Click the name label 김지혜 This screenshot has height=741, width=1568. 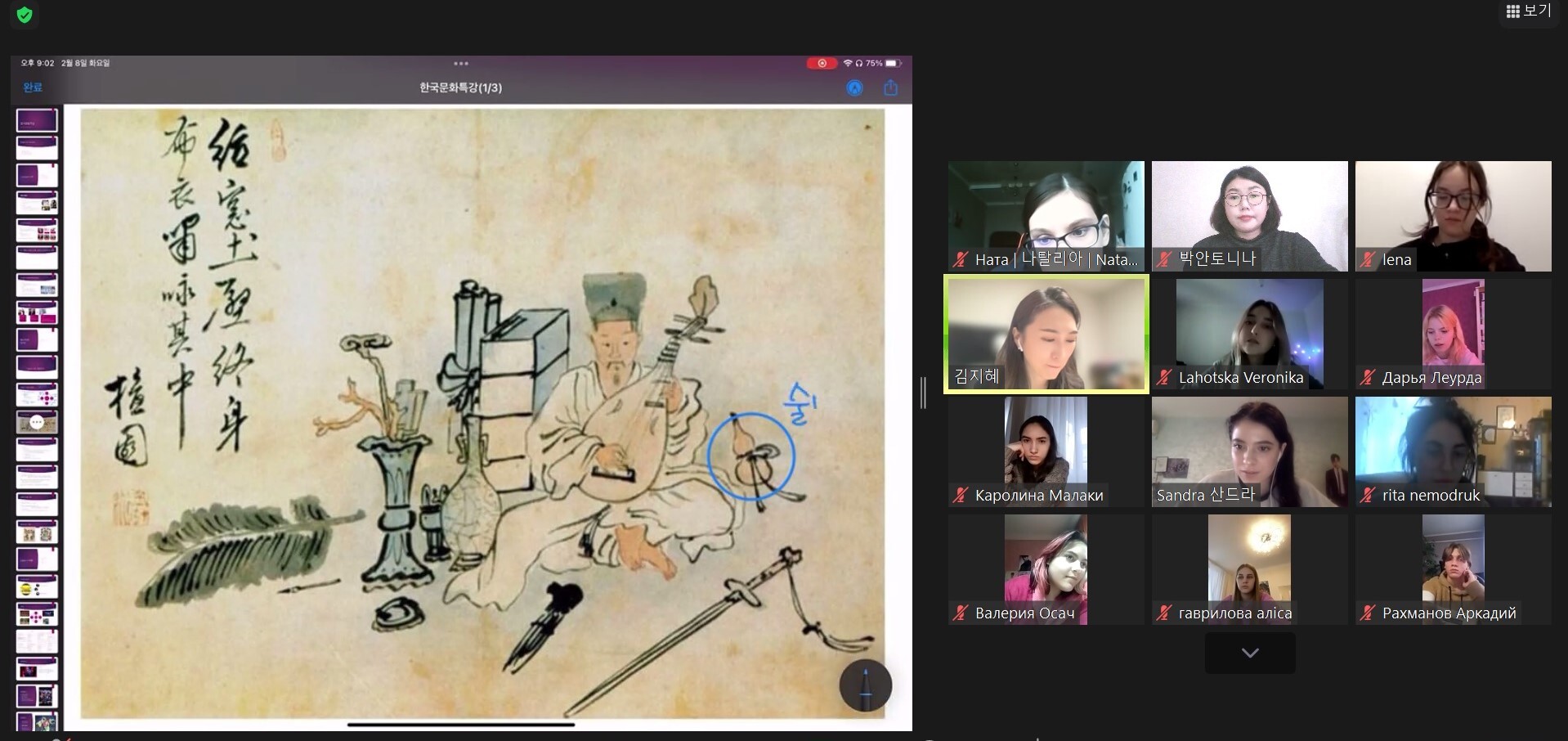point(977,376)
